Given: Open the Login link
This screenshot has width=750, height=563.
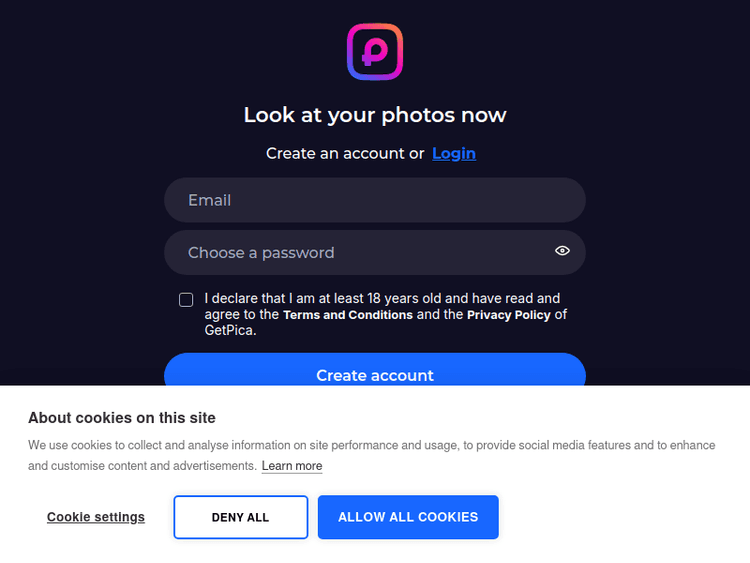Looking at the screenshot, I should [454, 153].
